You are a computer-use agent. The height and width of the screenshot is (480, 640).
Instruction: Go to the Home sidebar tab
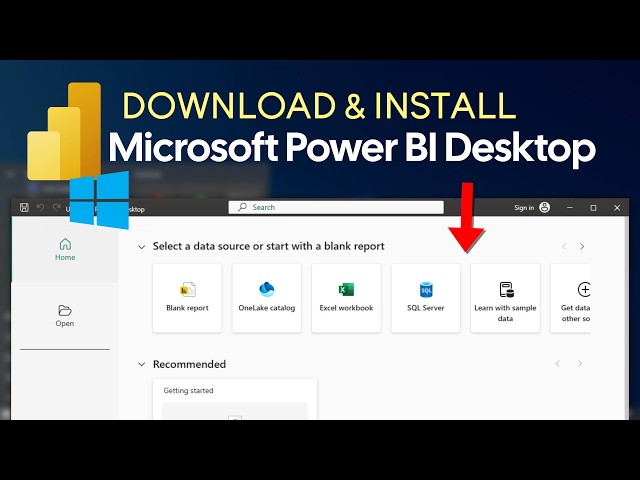pos(65,249)
